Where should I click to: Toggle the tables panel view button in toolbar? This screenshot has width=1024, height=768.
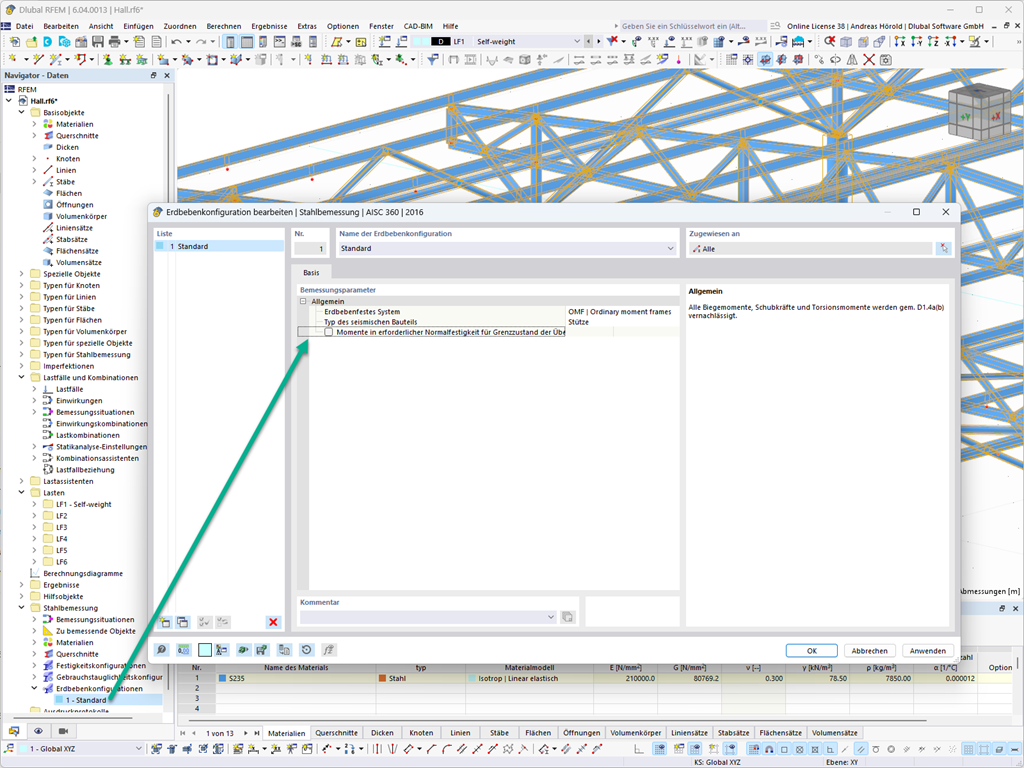[247, 42]
